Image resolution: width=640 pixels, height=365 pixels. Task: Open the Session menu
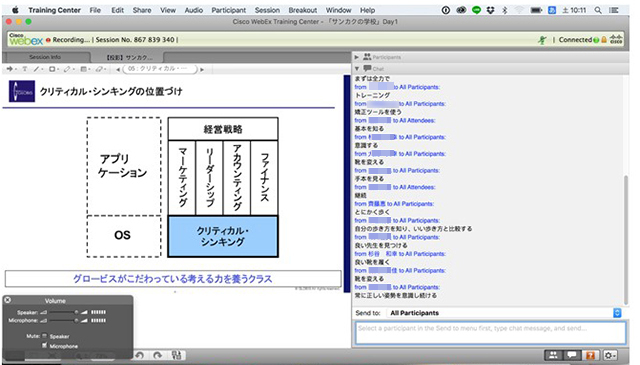tap(267, 10)
